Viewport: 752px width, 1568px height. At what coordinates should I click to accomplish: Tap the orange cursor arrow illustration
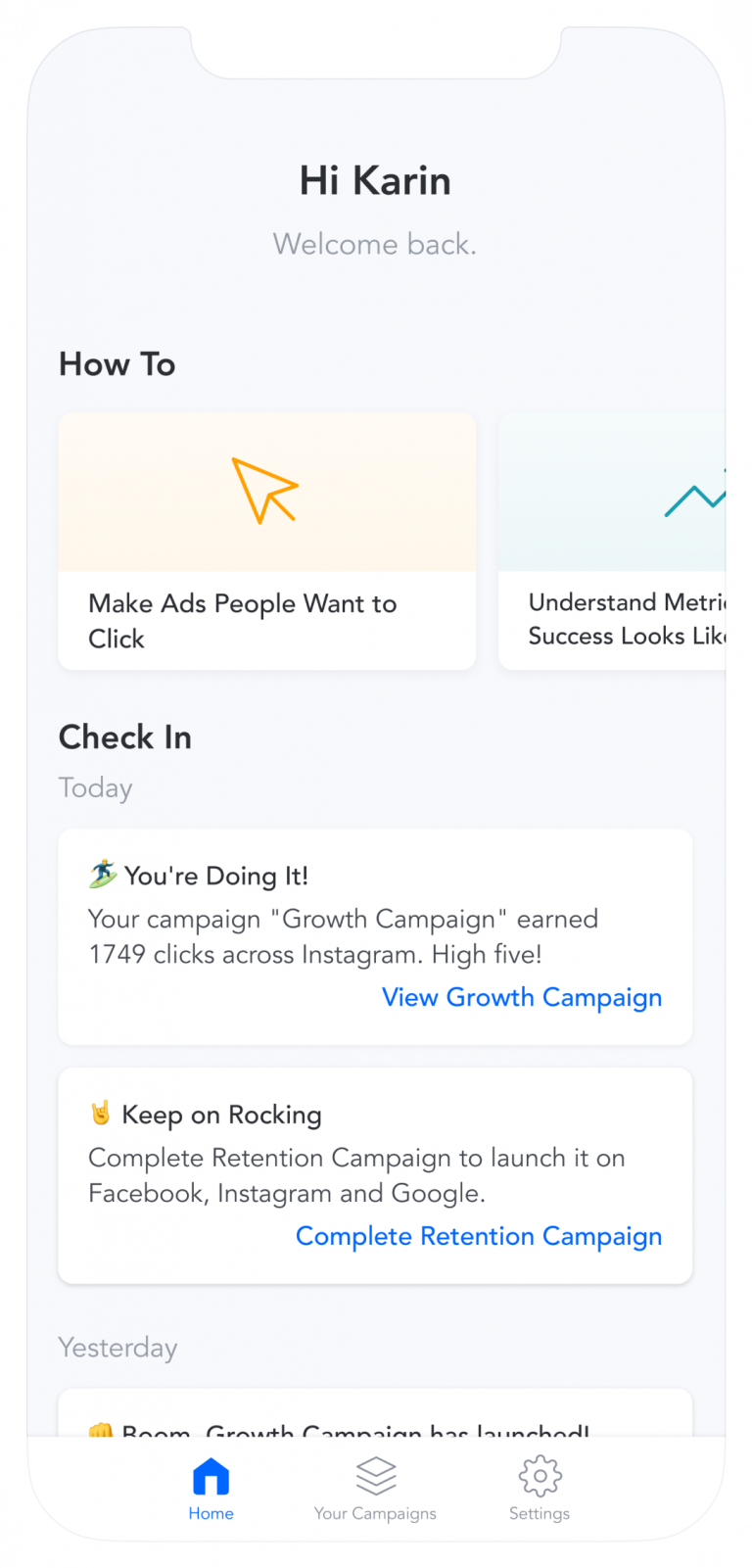(264, 490)
